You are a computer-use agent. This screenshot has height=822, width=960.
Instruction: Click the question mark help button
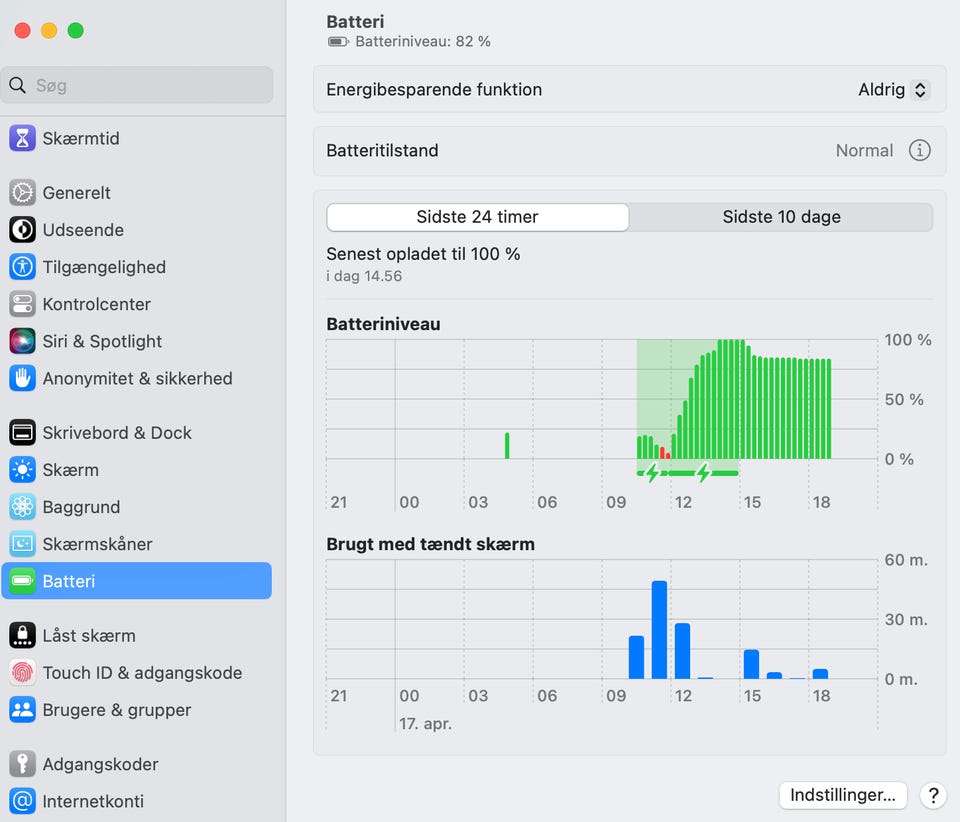[933, 795]
